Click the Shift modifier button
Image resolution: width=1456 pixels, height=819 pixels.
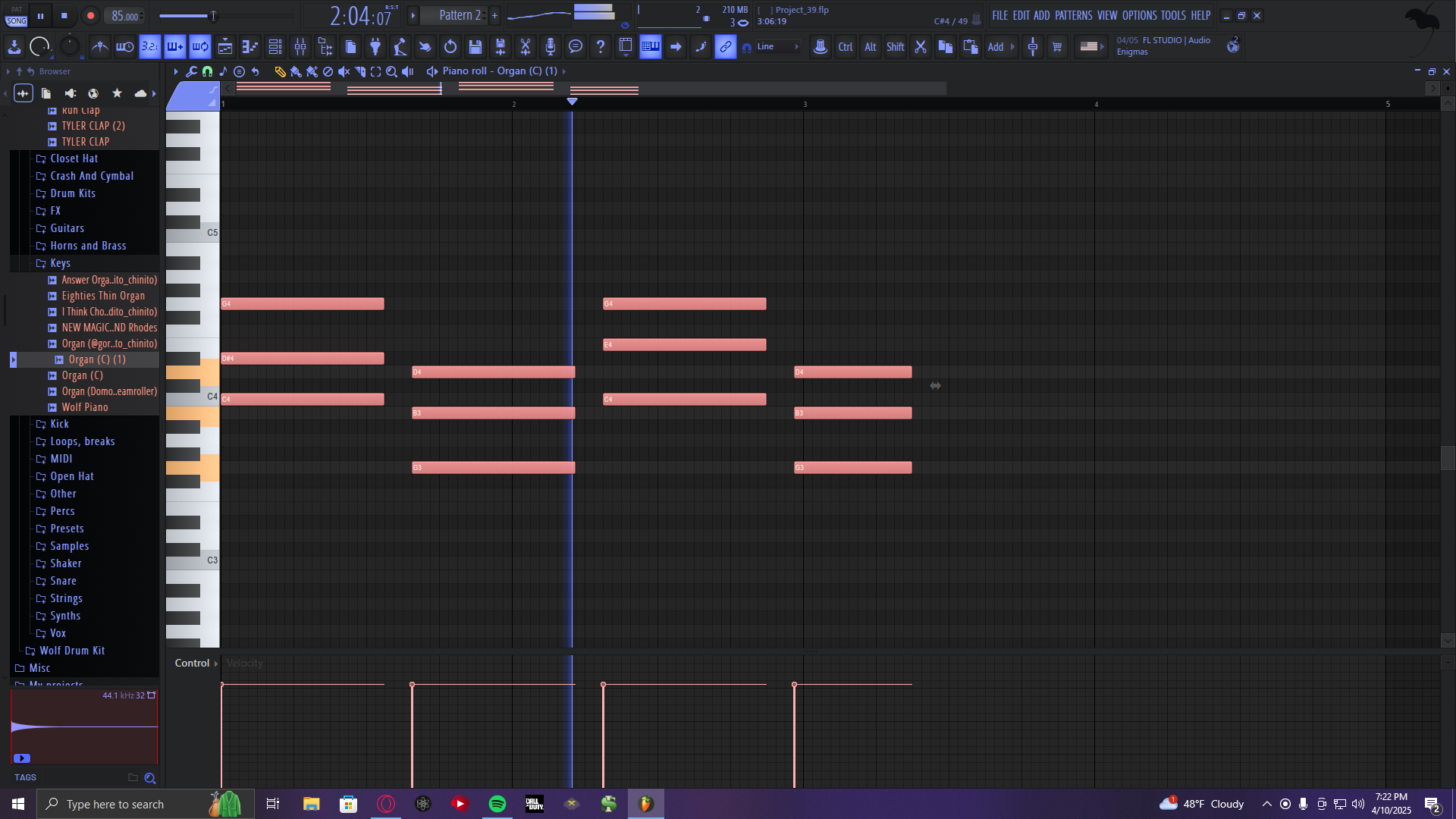(x=895, y=47)
